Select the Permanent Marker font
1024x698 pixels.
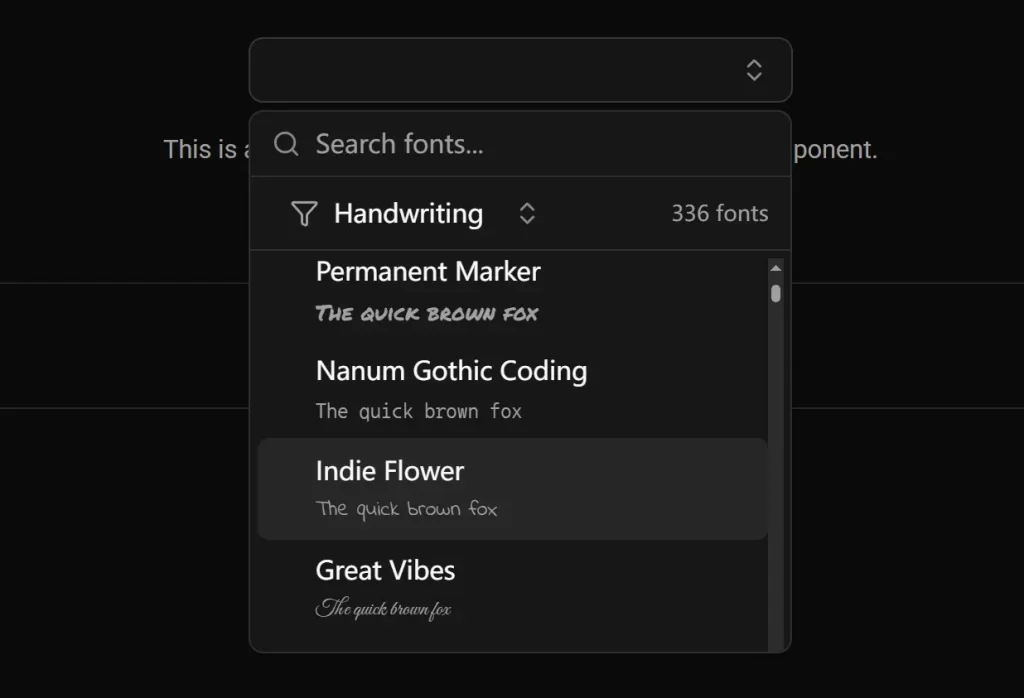(428, 271)
